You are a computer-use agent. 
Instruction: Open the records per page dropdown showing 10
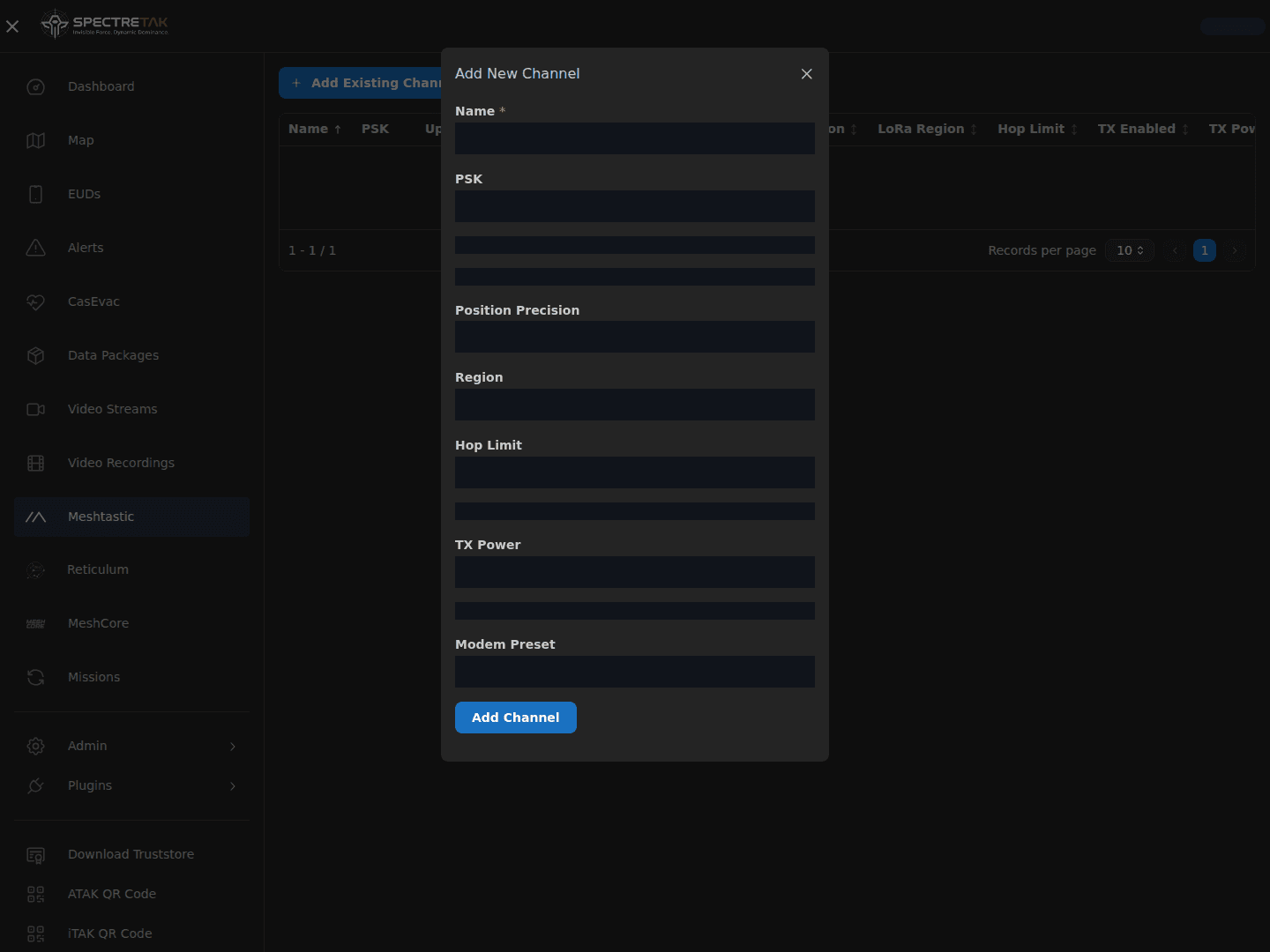click(x=1130, y=250)
